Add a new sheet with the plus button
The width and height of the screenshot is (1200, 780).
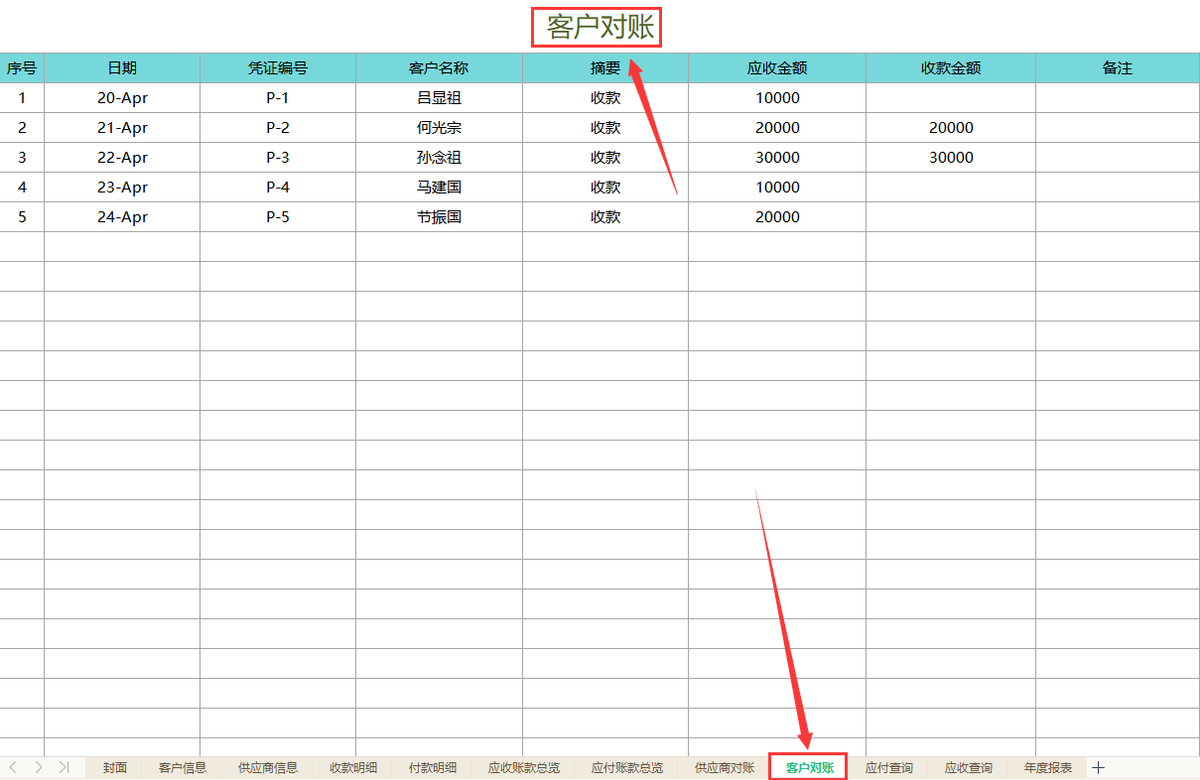pyautogui.click(x=1098, y=767)
